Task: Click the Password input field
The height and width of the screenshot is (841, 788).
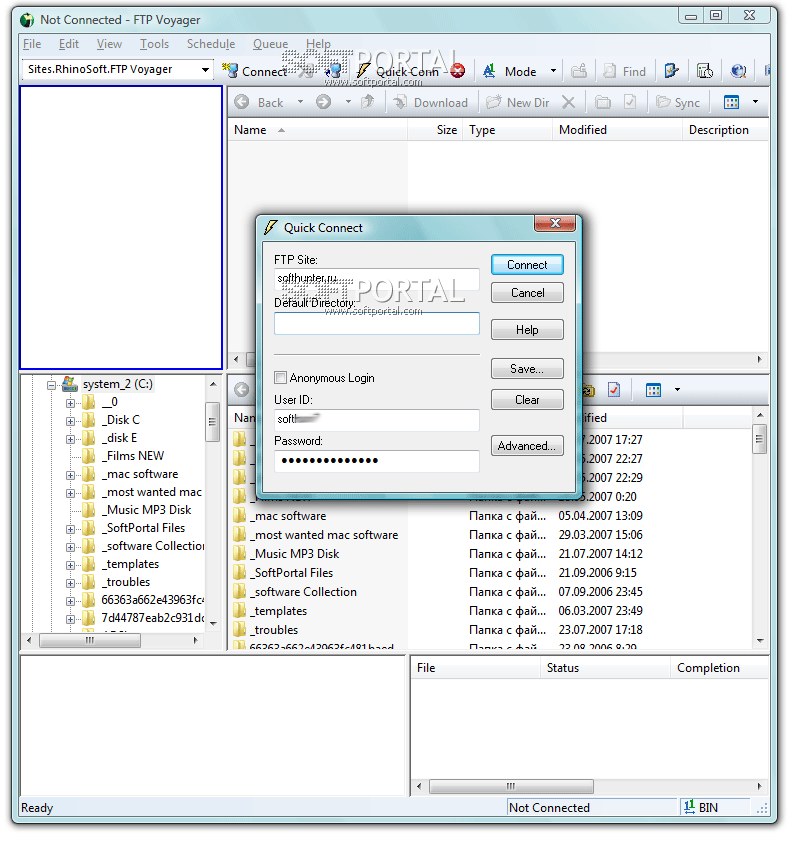Action: (x=377, y=461)
